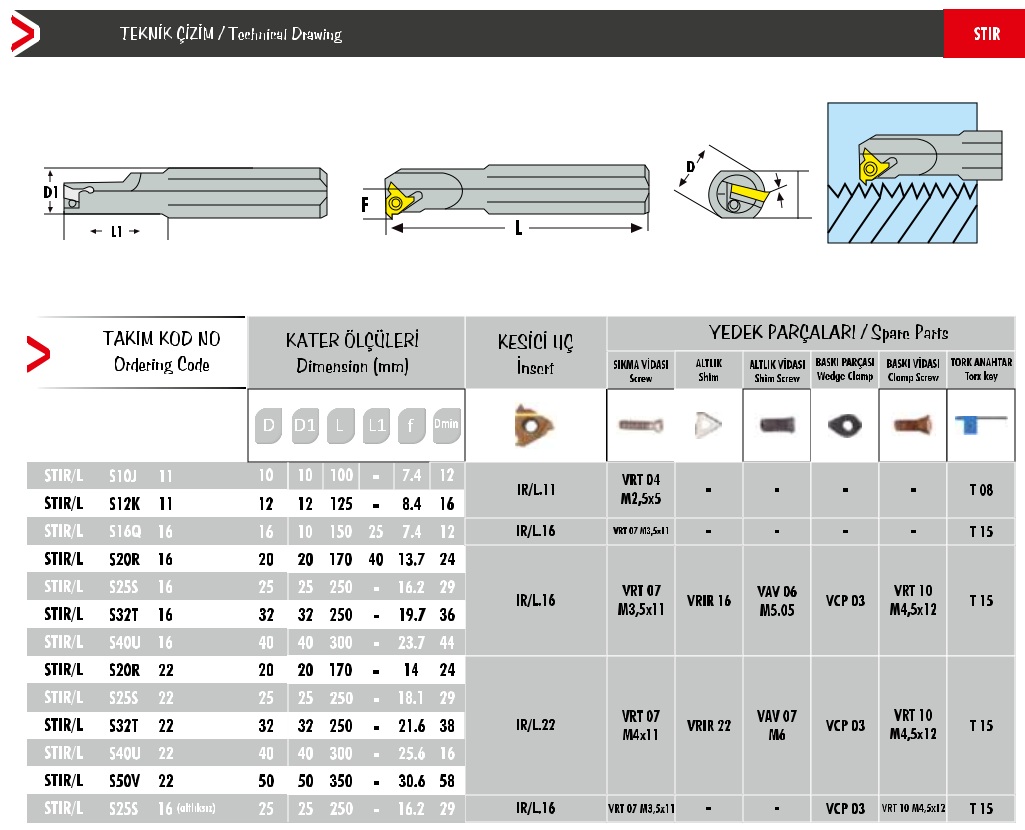Select the STIR/L S20R 16 row

click(x=246, y=559)
